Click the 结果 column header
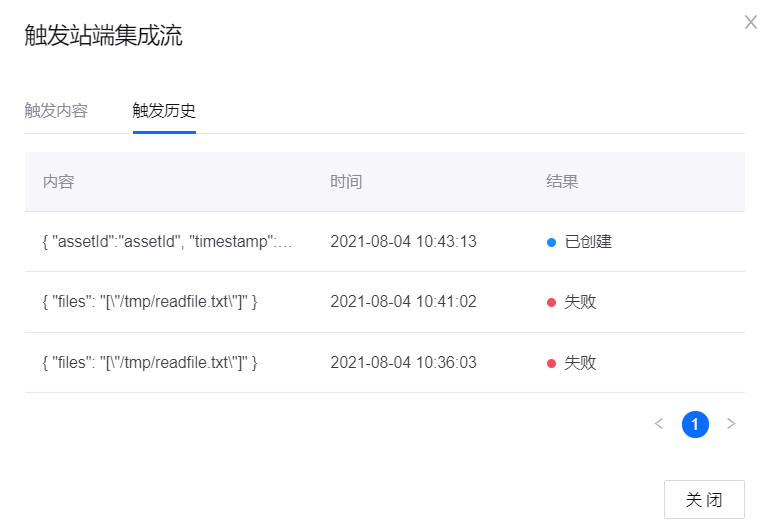The width and height of the screenshot is (767, 532). 562,182
